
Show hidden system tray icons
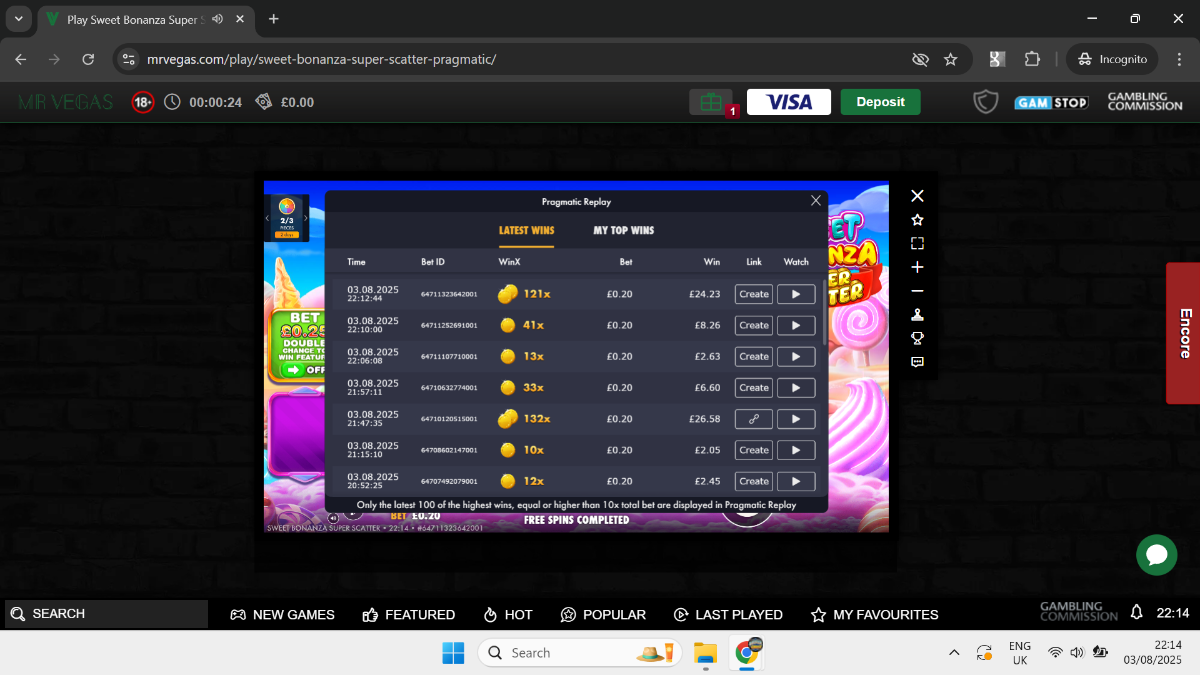pyautogui.click(x=954, y=653)
